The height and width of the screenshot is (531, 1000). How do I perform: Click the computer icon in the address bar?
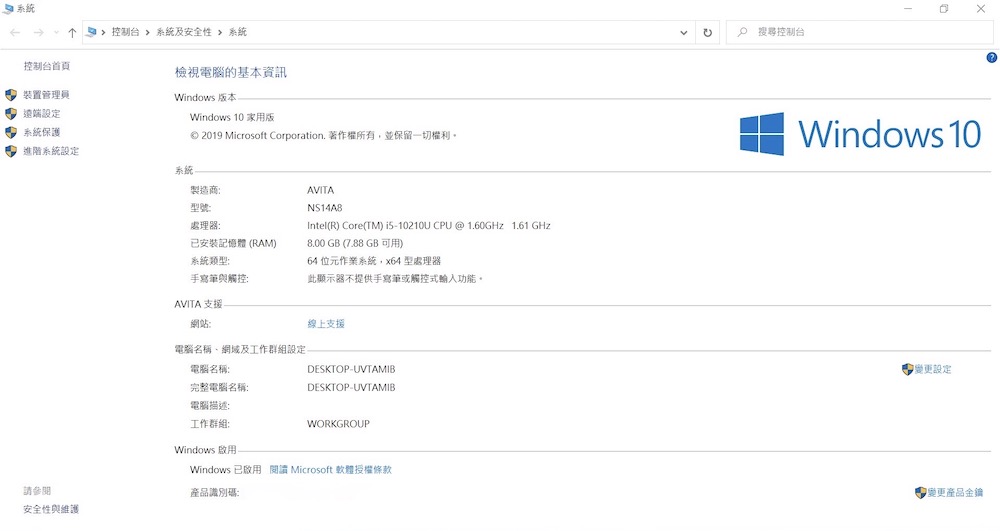92,32
